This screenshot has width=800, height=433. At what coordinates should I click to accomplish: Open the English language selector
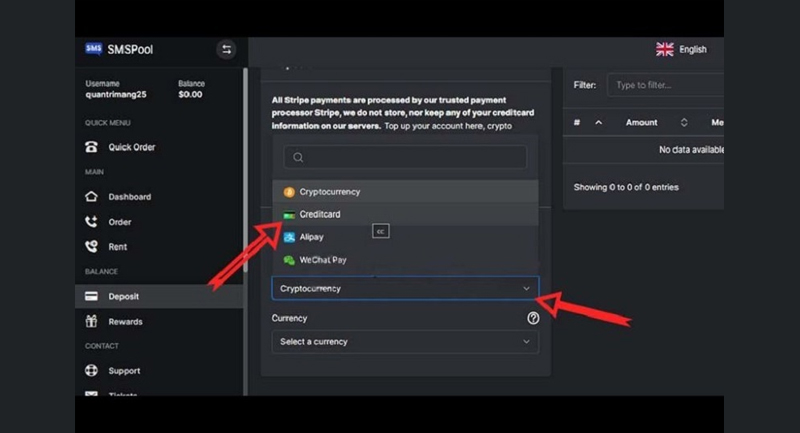coord(681,49)
